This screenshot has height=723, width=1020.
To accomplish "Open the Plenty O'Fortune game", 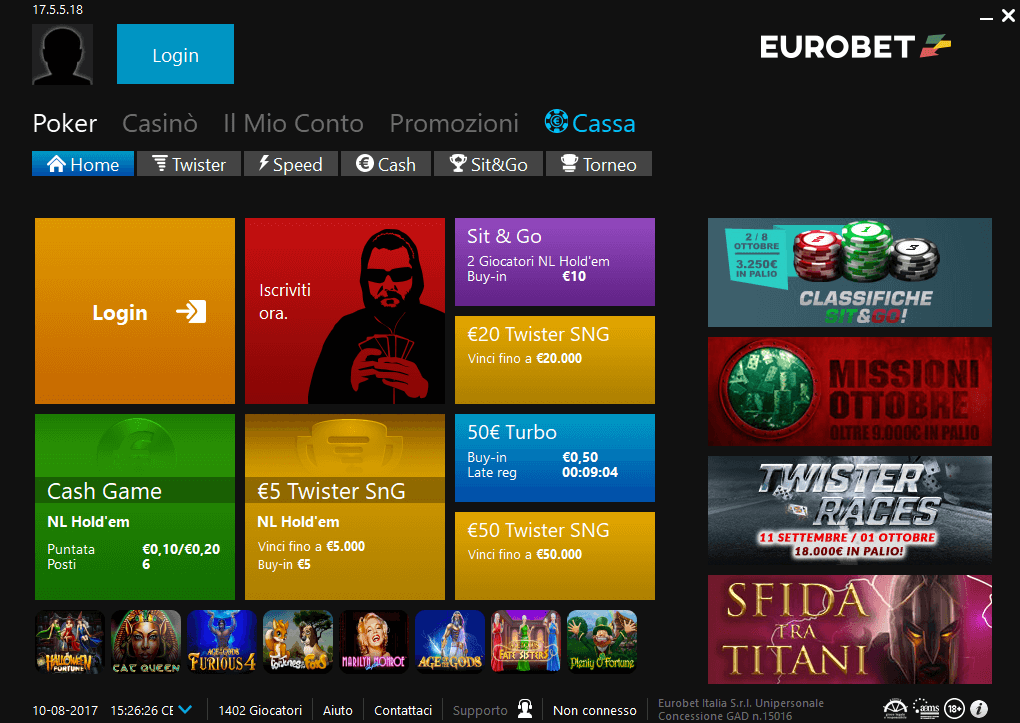I will [602, 641].
